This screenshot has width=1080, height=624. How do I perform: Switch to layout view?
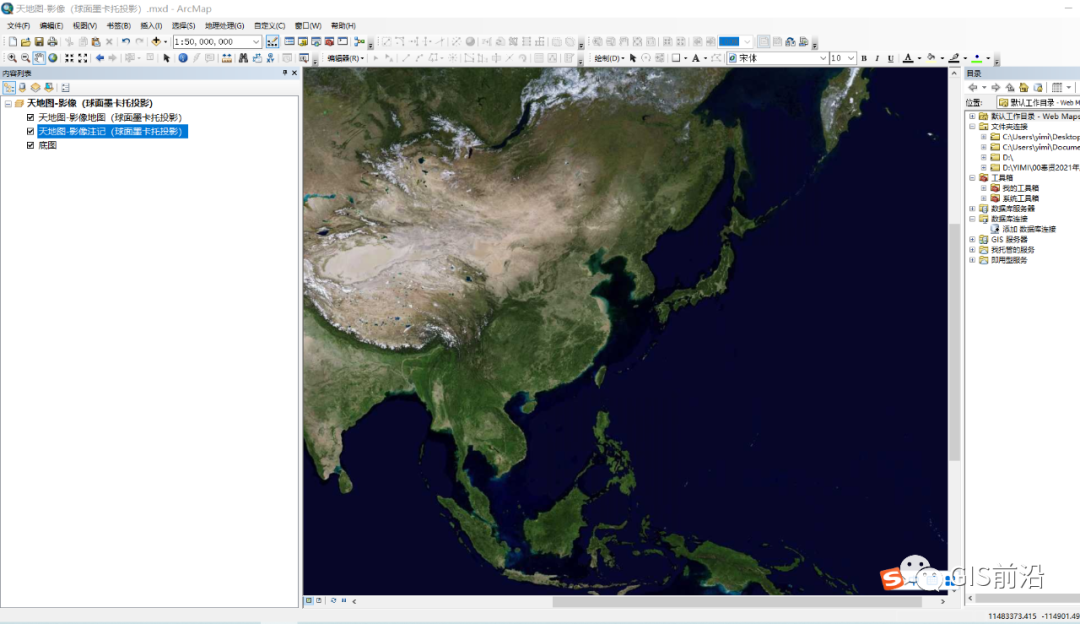[319, 601]
